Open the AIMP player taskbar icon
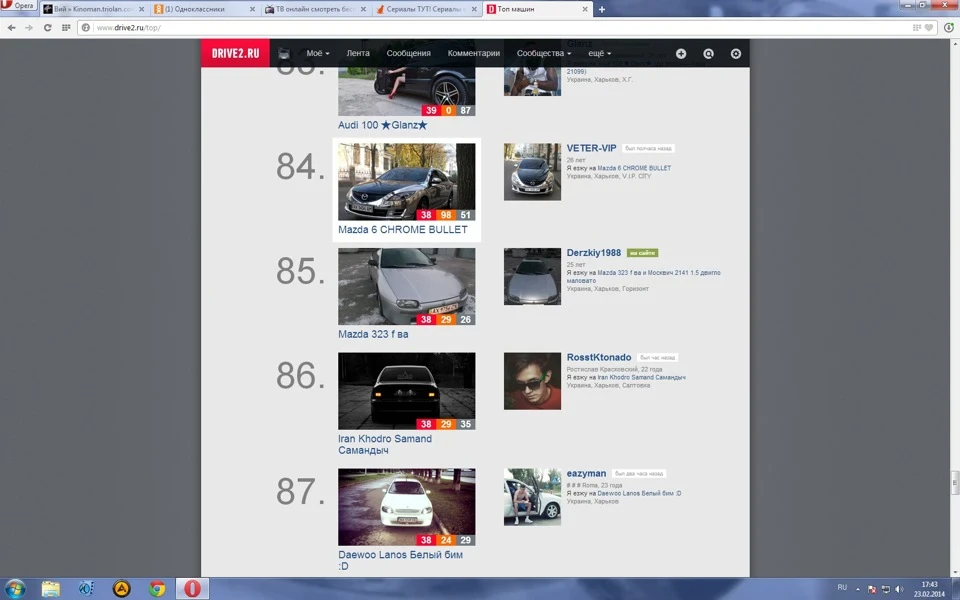Screen dimensions: 960x600 tap(122, 588)
